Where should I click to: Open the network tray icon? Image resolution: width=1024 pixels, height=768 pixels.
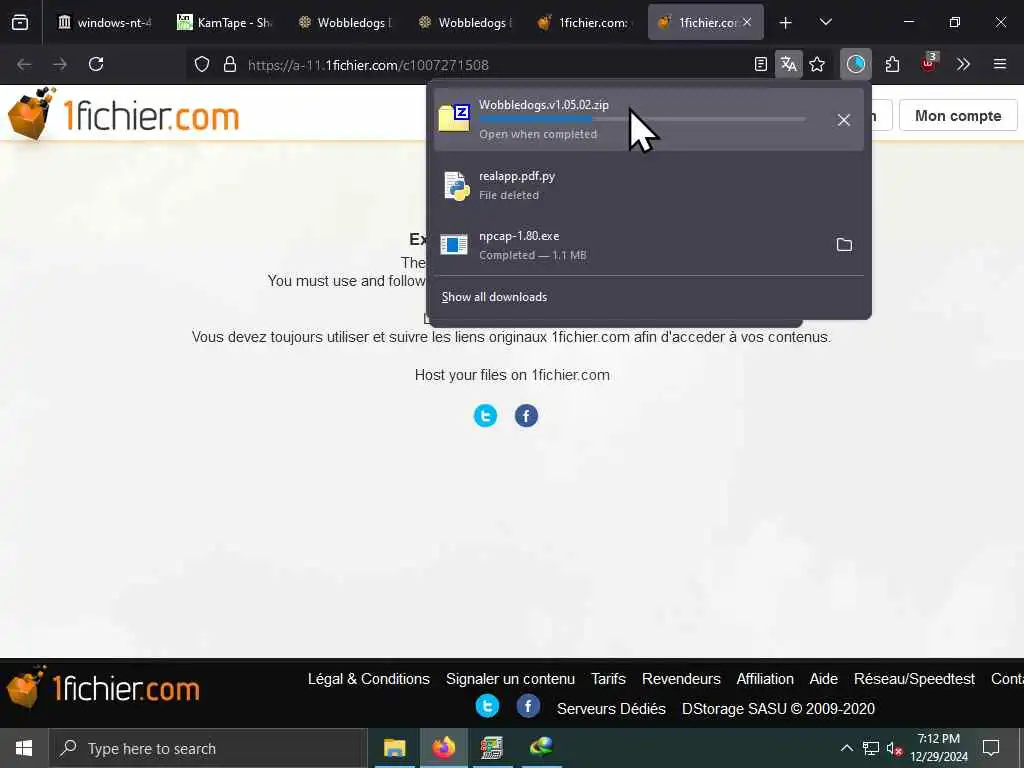[871, 748]
